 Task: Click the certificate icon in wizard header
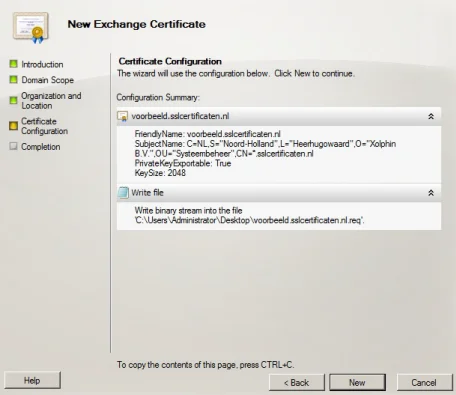[31, 28]
